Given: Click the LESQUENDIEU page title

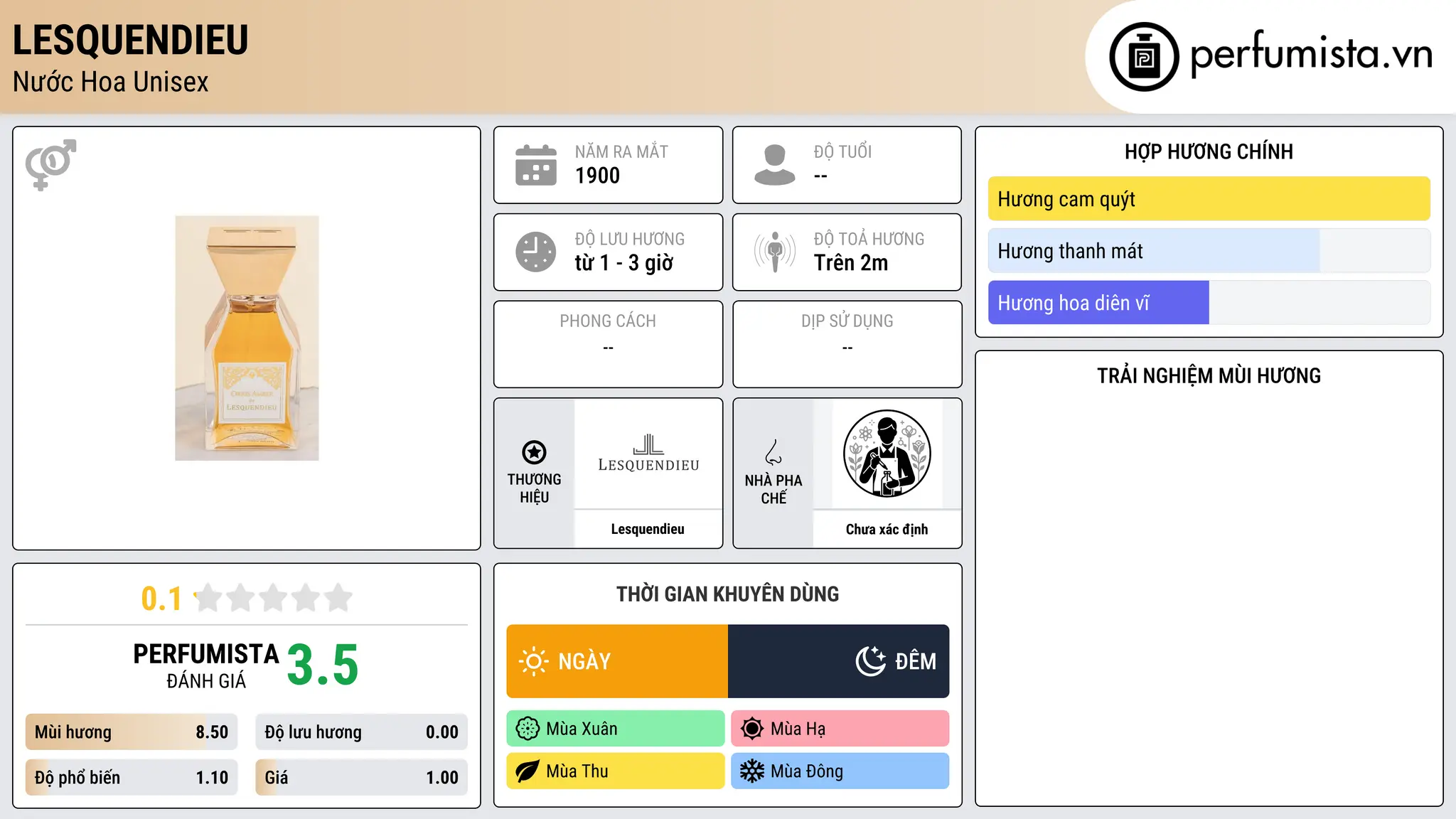Looking at the screenshot, I should coord(131,40).
